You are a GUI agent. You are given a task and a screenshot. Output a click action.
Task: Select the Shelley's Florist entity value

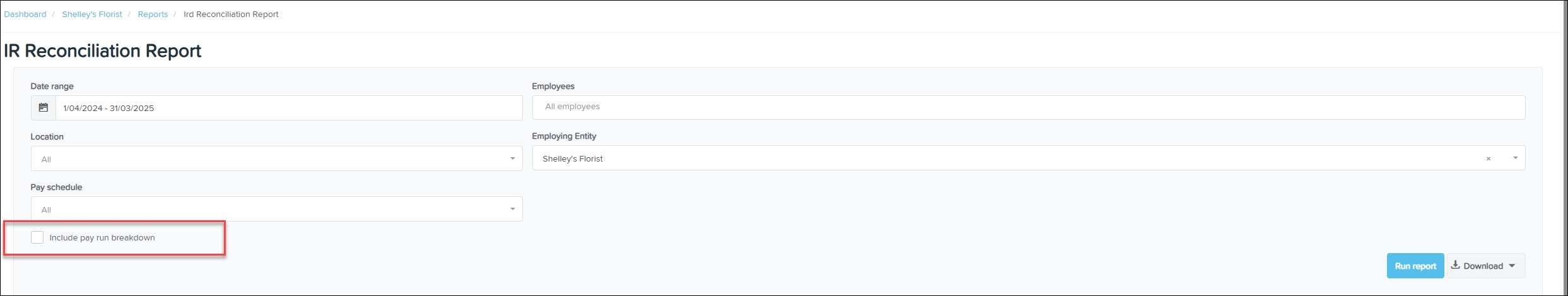(573, 159)
